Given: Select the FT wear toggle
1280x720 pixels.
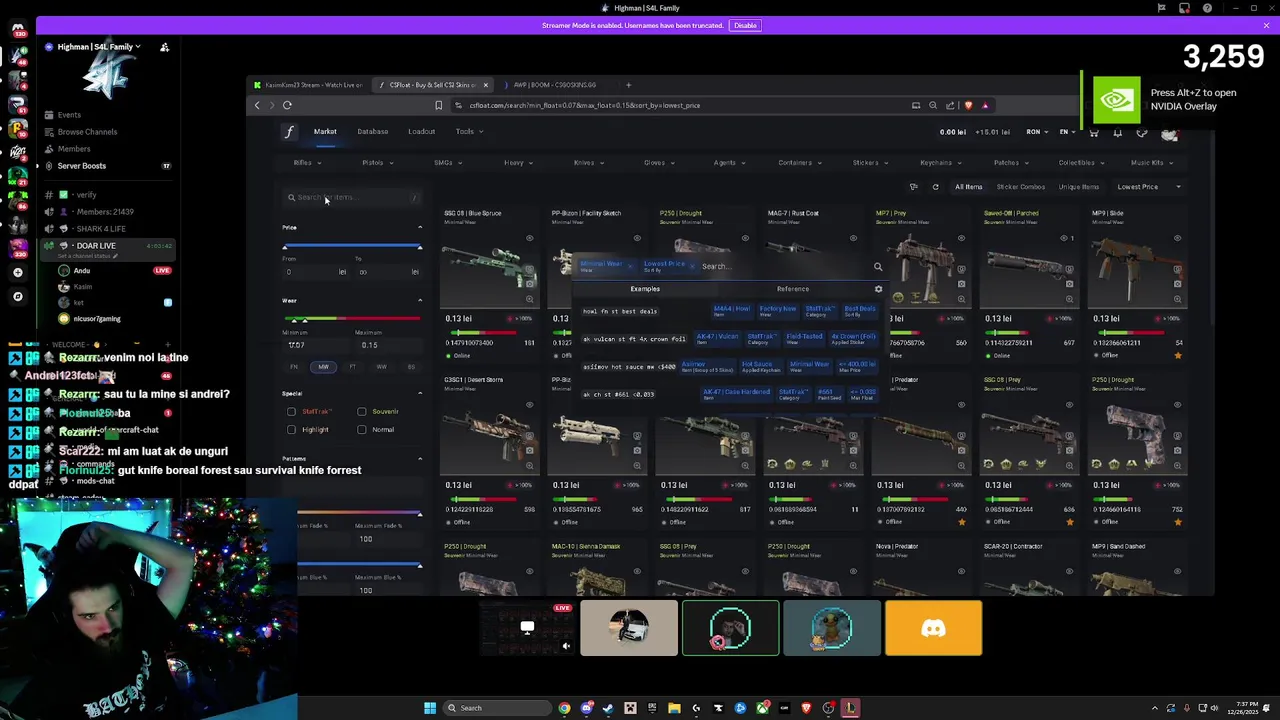Looking at the screenshot, I should pyautogui.click(x=352, y=367).
